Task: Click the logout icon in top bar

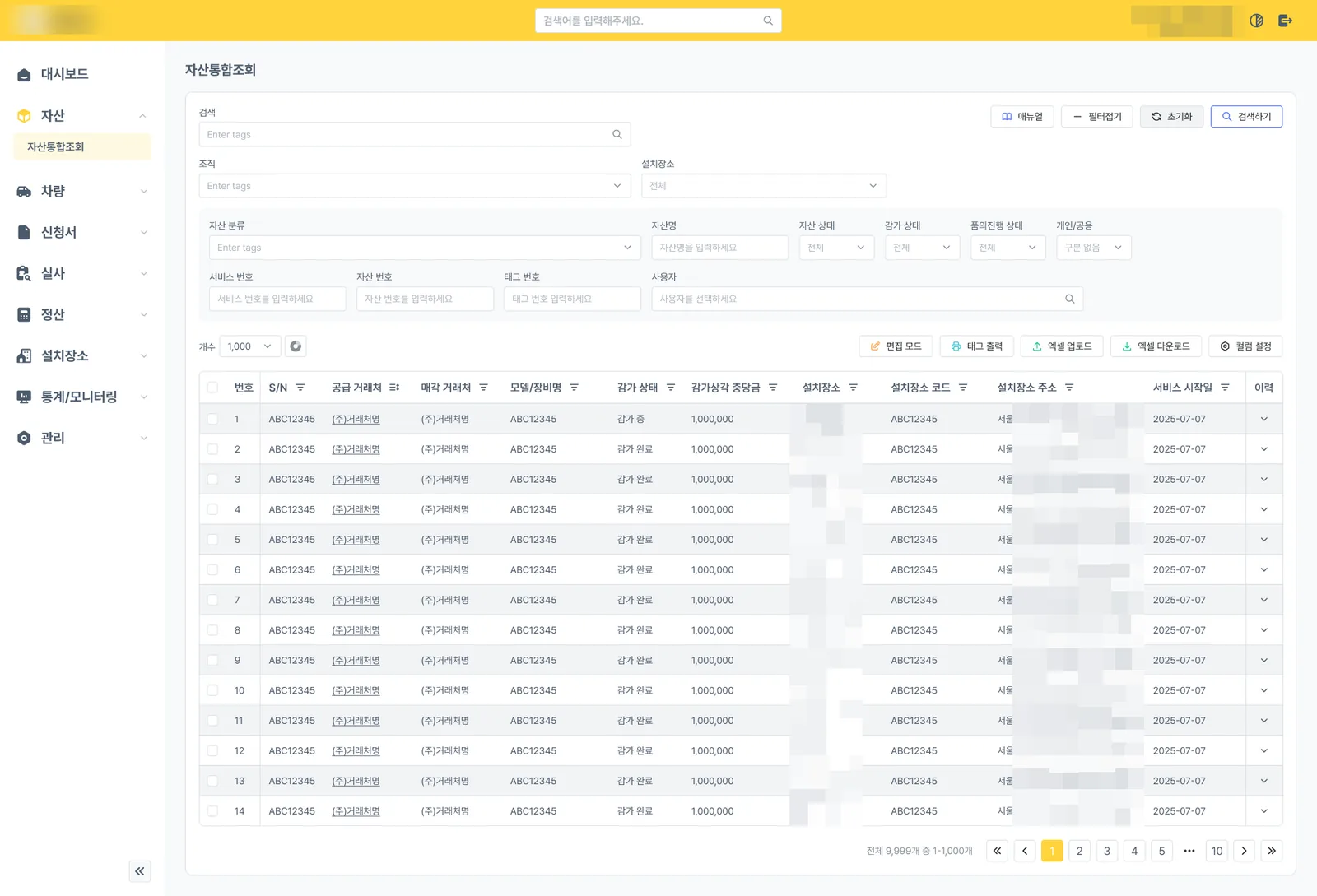Action: [x=1285, y=21]
